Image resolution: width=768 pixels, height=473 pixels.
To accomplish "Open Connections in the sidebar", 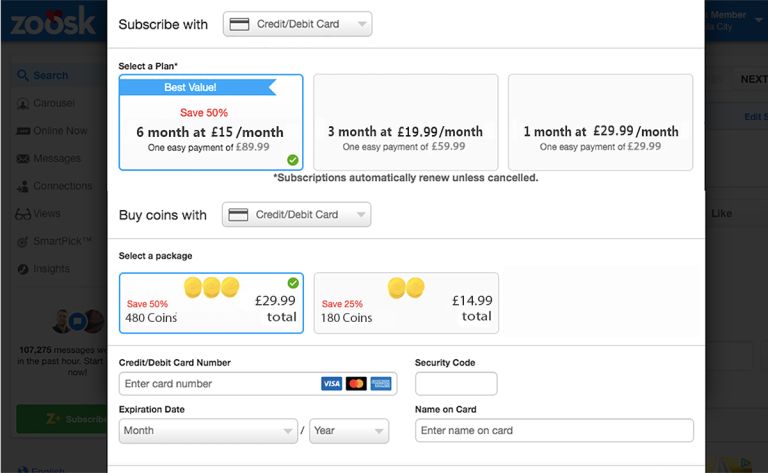I will pos(62,186).
